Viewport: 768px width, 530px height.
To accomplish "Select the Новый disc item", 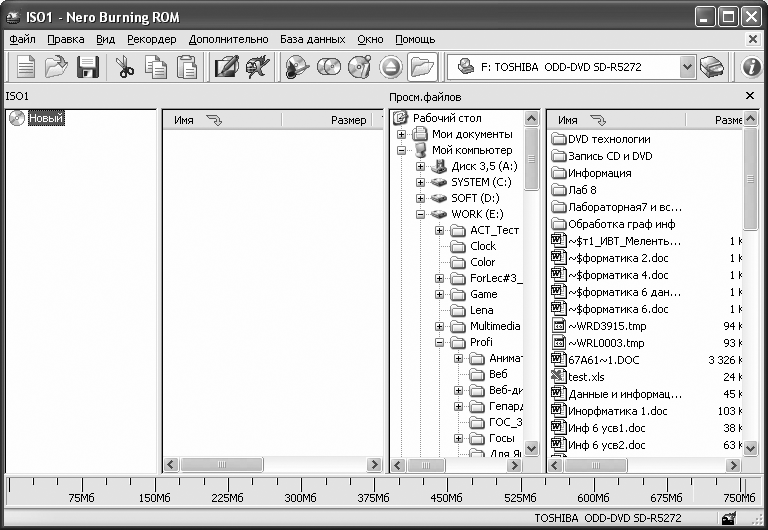I will (46, 118).
